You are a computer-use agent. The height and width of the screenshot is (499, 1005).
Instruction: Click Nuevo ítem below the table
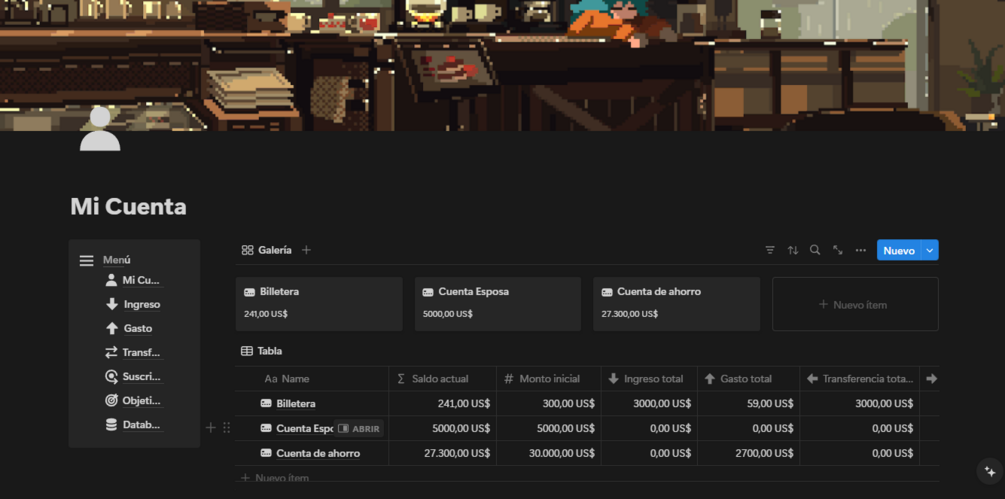coord(276,478)
